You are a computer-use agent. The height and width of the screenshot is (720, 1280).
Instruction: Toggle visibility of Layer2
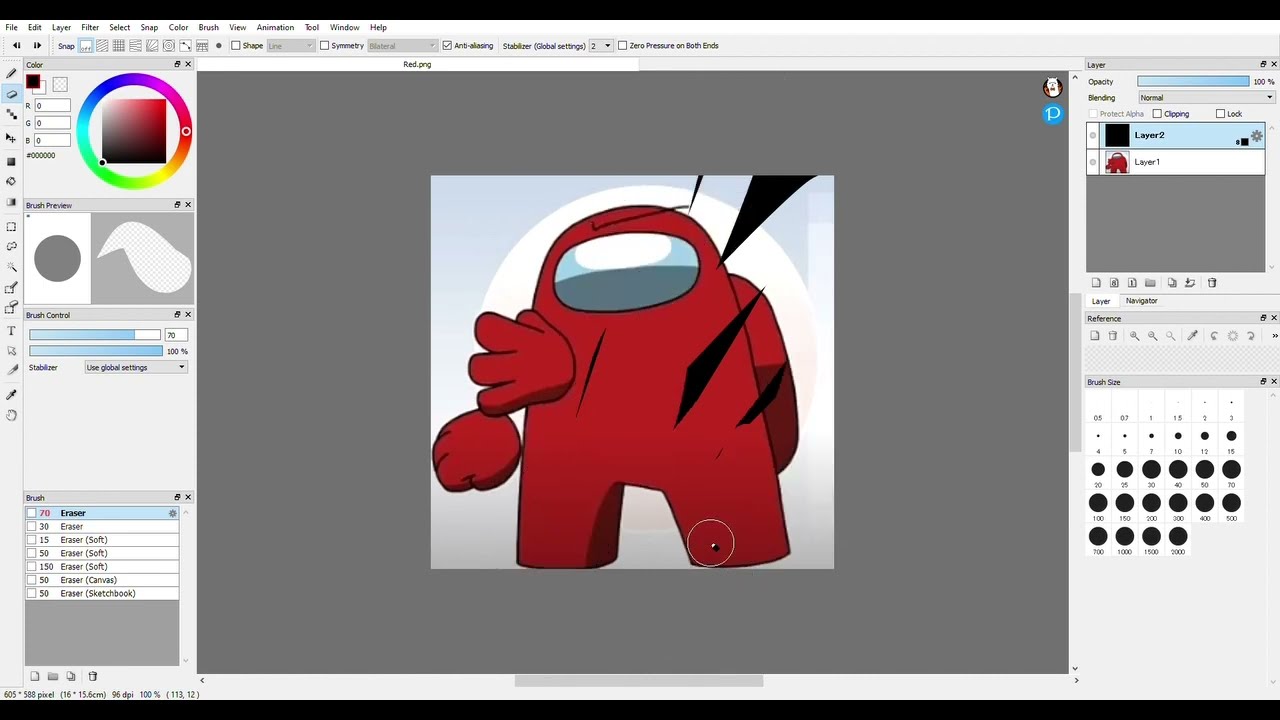click(1092, 135)
